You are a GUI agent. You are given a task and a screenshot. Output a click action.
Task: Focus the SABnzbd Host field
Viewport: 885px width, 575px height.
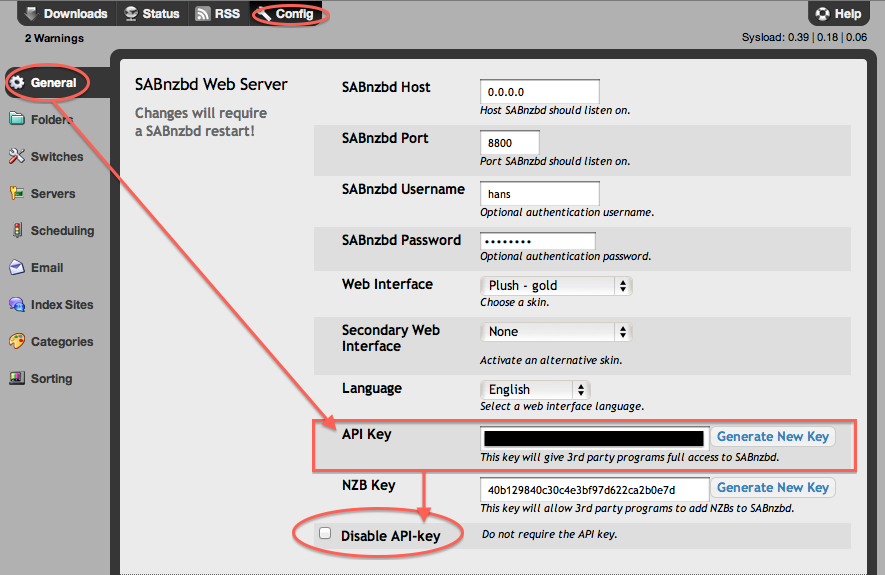[x=540, y=91]
